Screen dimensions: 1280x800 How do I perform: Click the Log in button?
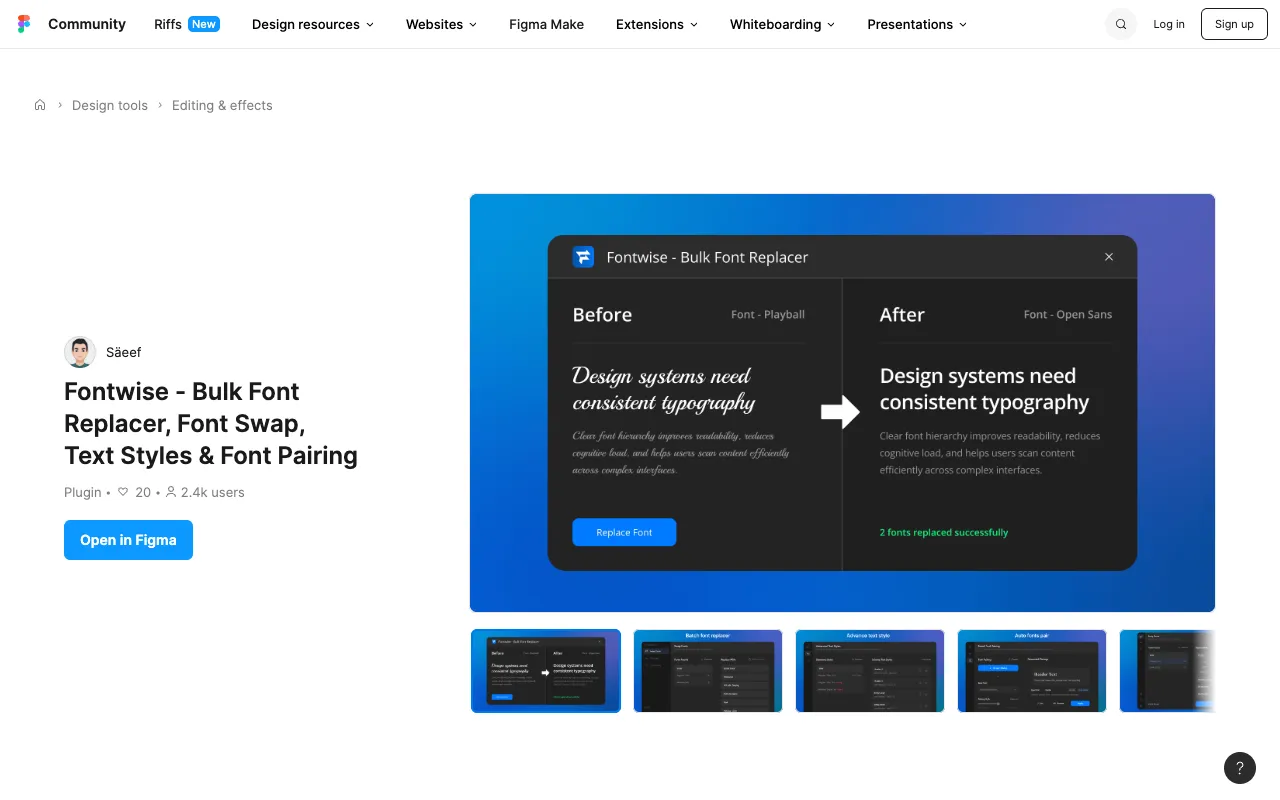click(x=1169, y=24)
